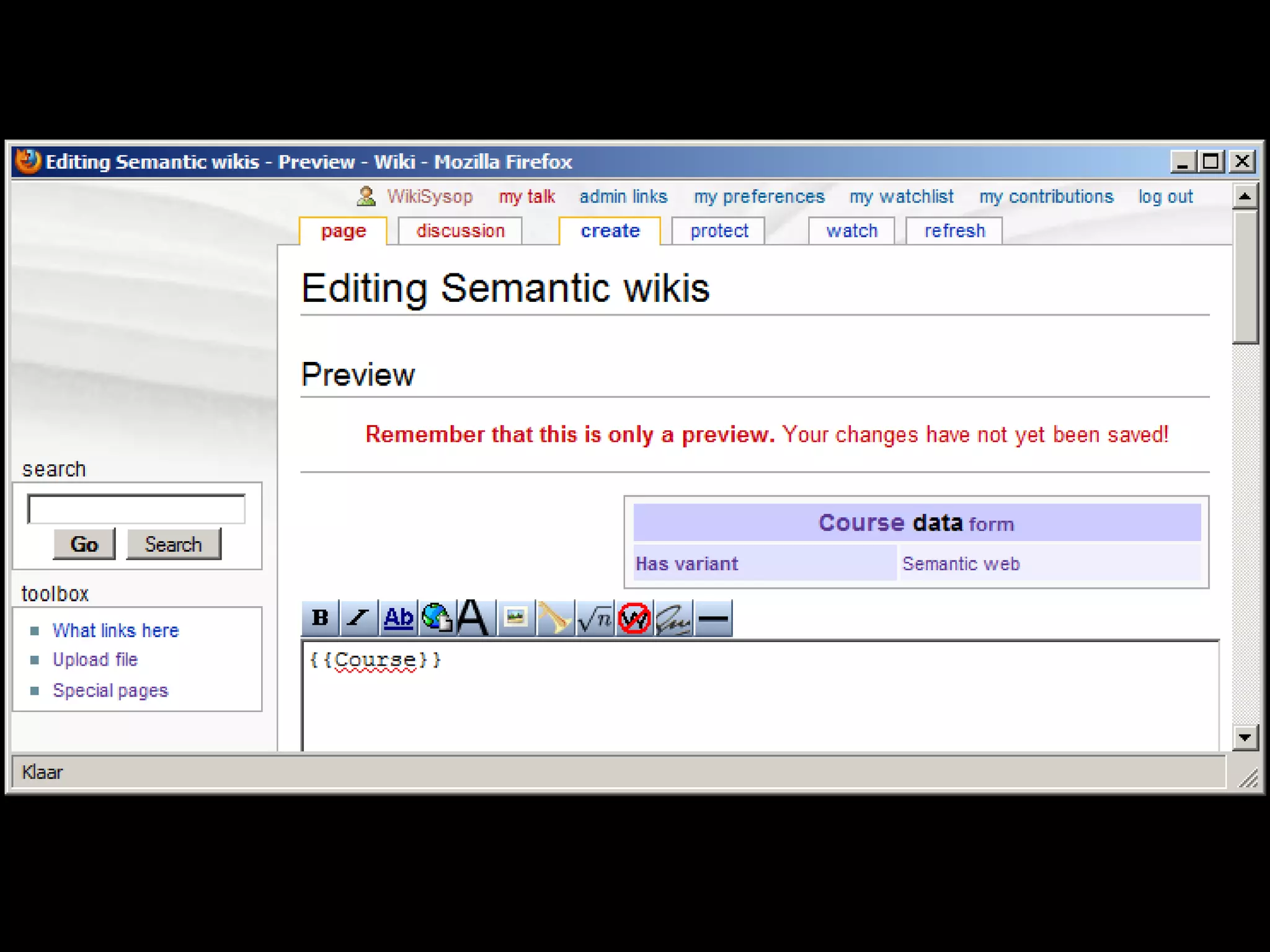The width and height of the screenshot is (1270, 952).
Task: Insert external link globe icon
Action: 437,618
